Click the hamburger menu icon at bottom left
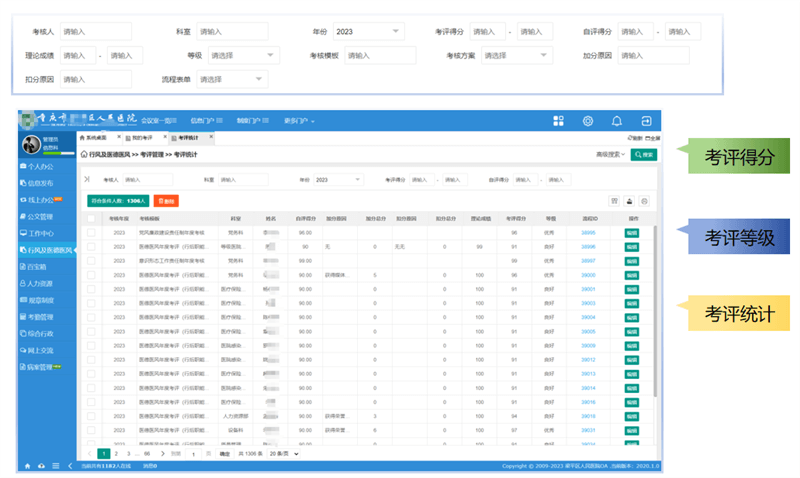This screenshot has height=478, width=800. point(53,466)
